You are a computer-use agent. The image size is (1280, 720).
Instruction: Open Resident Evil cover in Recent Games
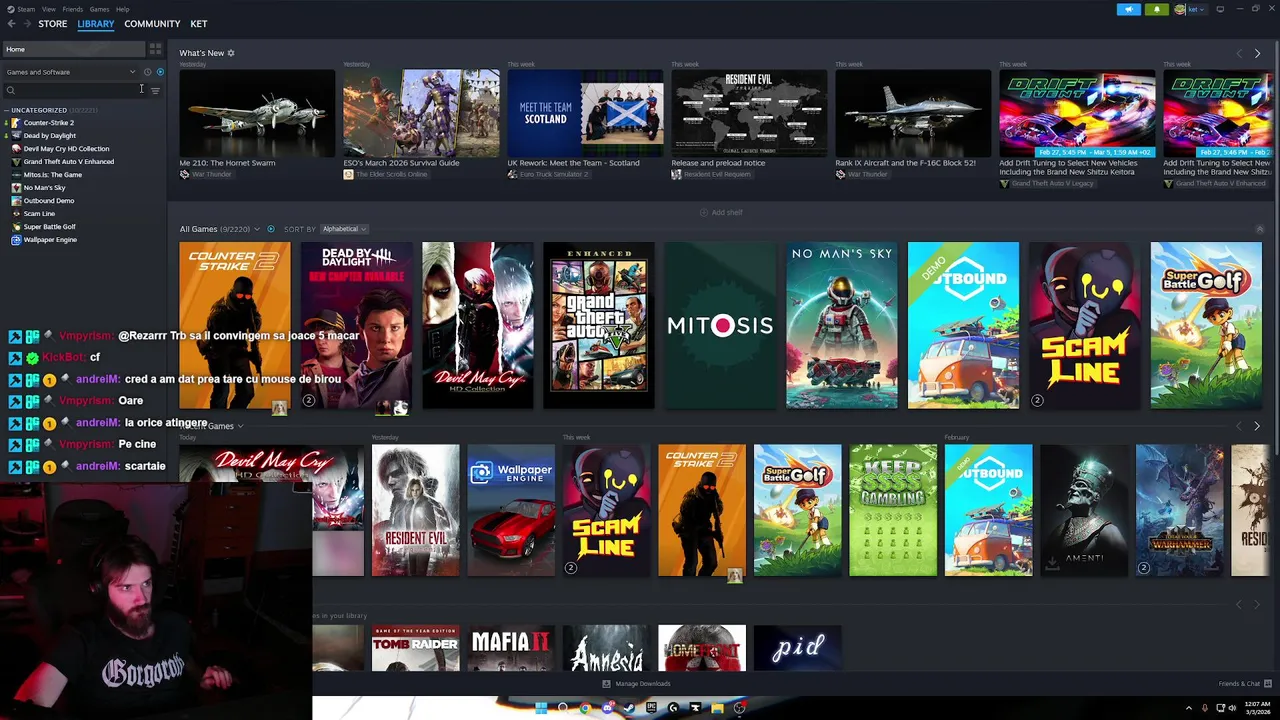pos(415,510)
